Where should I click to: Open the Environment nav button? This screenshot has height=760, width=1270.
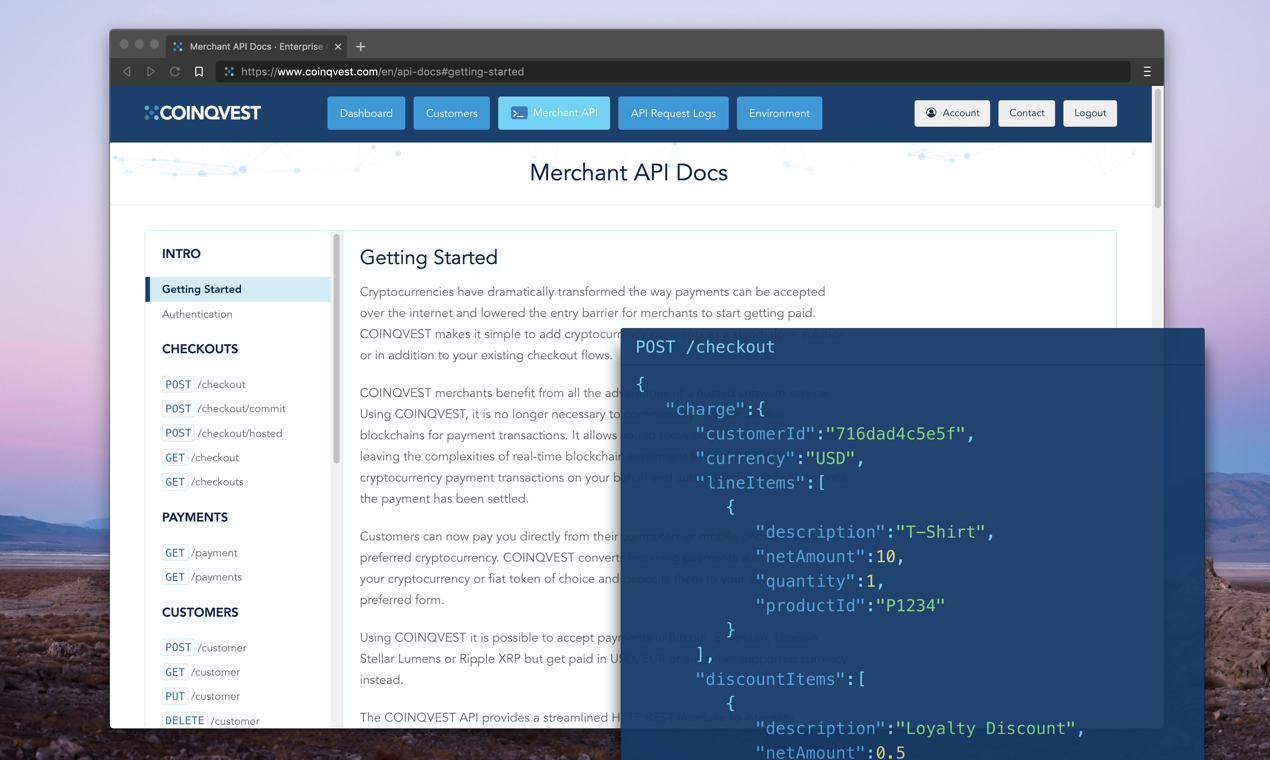[x=779, y=113]
